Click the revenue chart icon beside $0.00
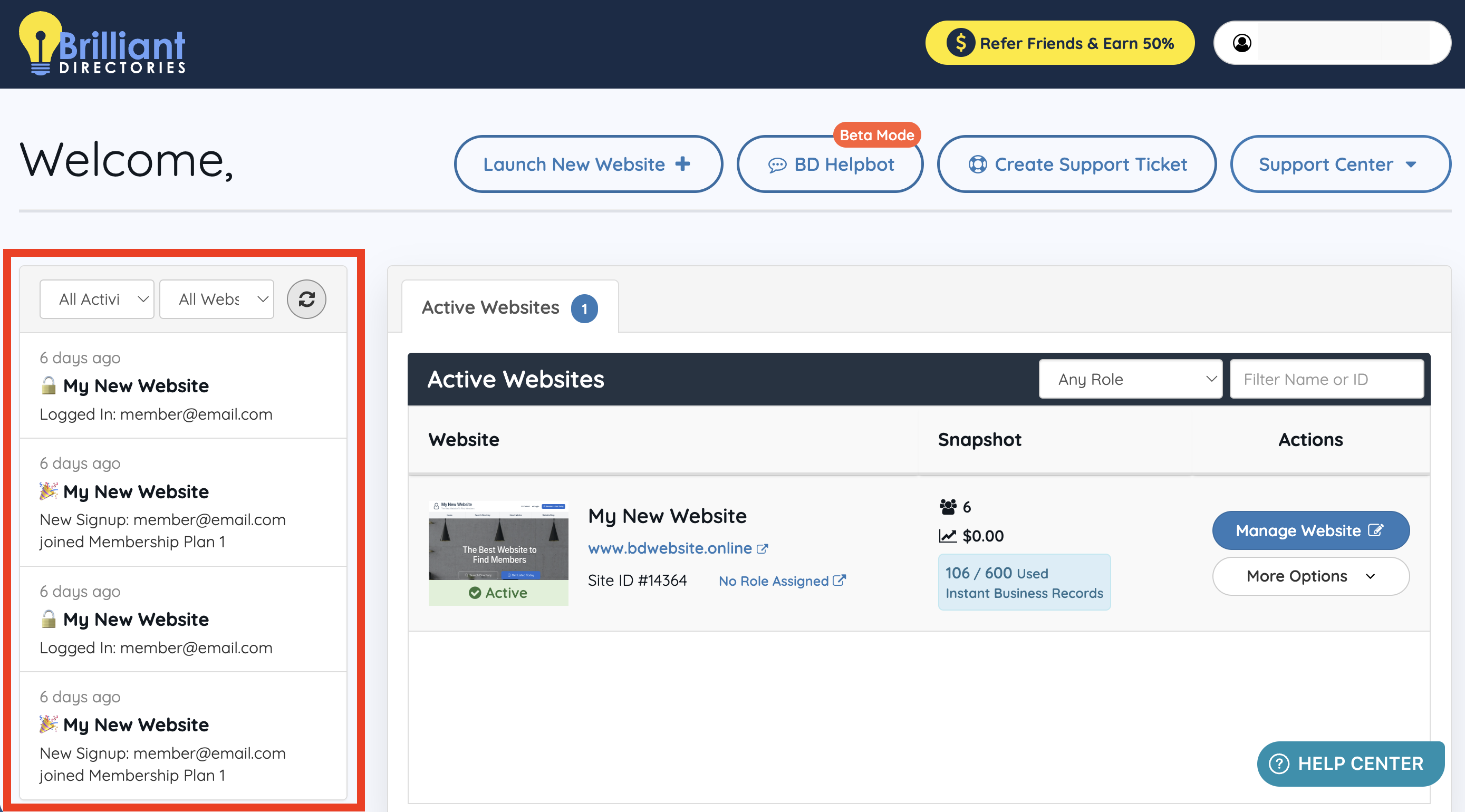The width and height of the screenshot is (1465, 812). [948, 536]
